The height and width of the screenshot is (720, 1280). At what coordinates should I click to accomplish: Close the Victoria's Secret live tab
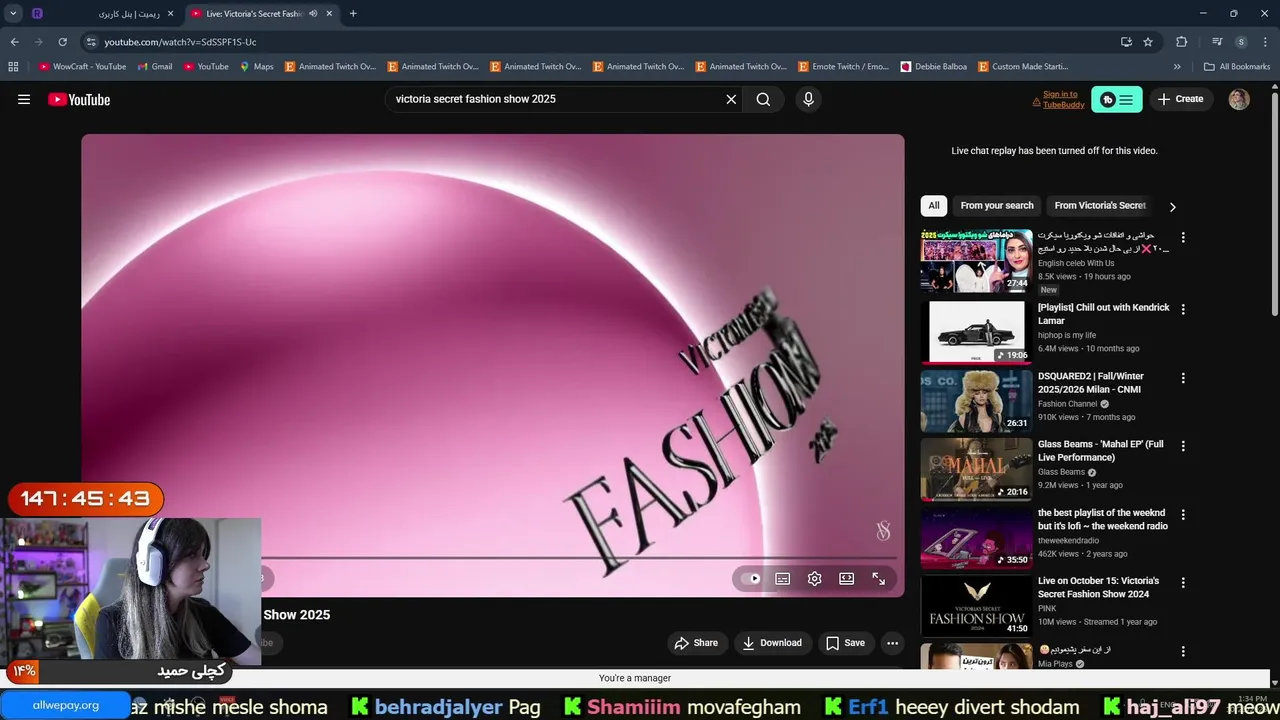pos(329,14)
